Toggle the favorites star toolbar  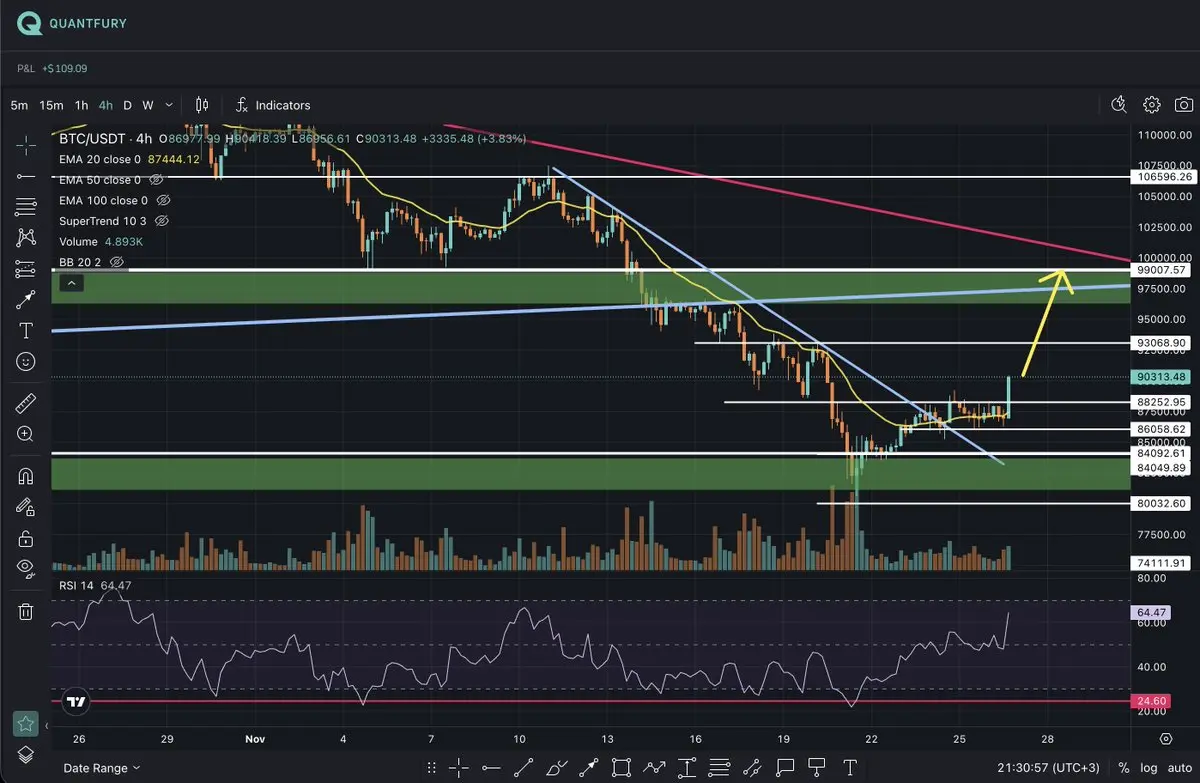pyautogui.click(x=27, y=723)
